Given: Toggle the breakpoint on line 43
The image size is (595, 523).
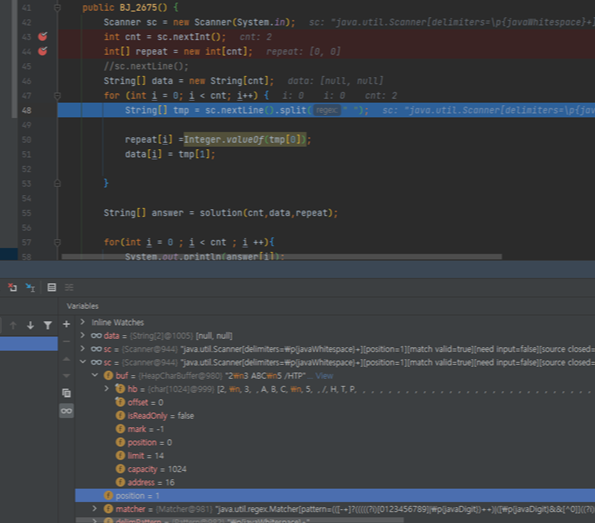Looking at the screenshot, I should [42, 36].
